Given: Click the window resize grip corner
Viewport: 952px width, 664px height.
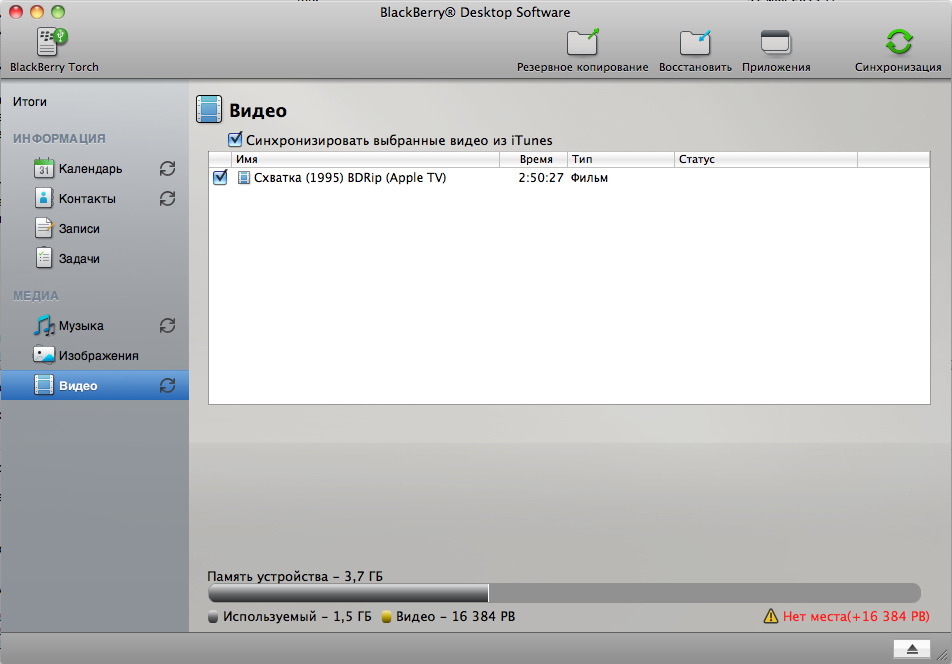Looking at the screenshot, I should 942,655.
